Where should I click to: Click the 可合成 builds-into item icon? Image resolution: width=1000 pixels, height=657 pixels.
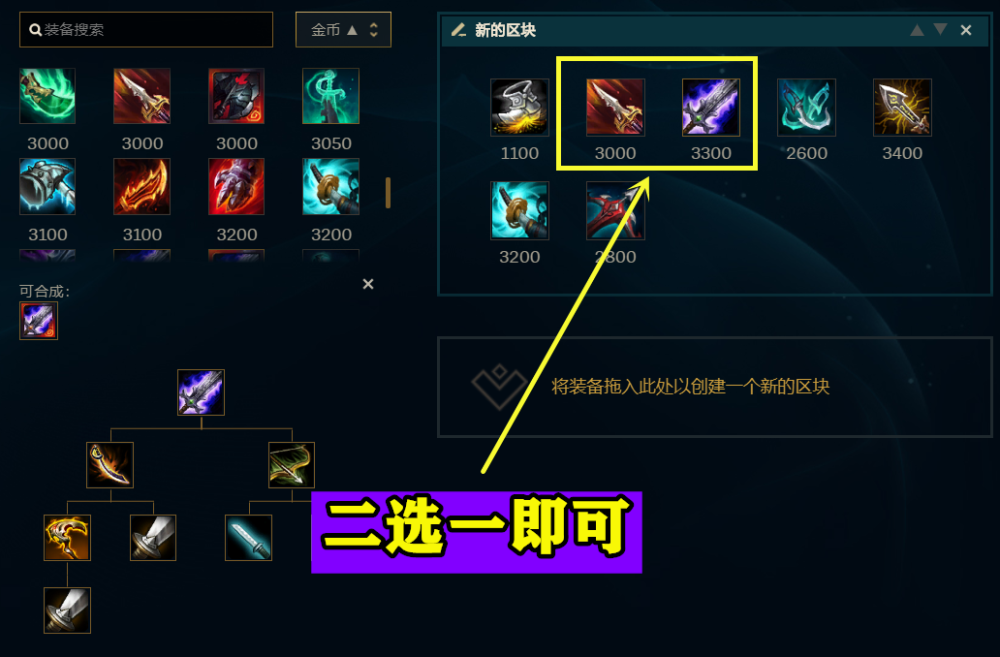coord(38,320)
